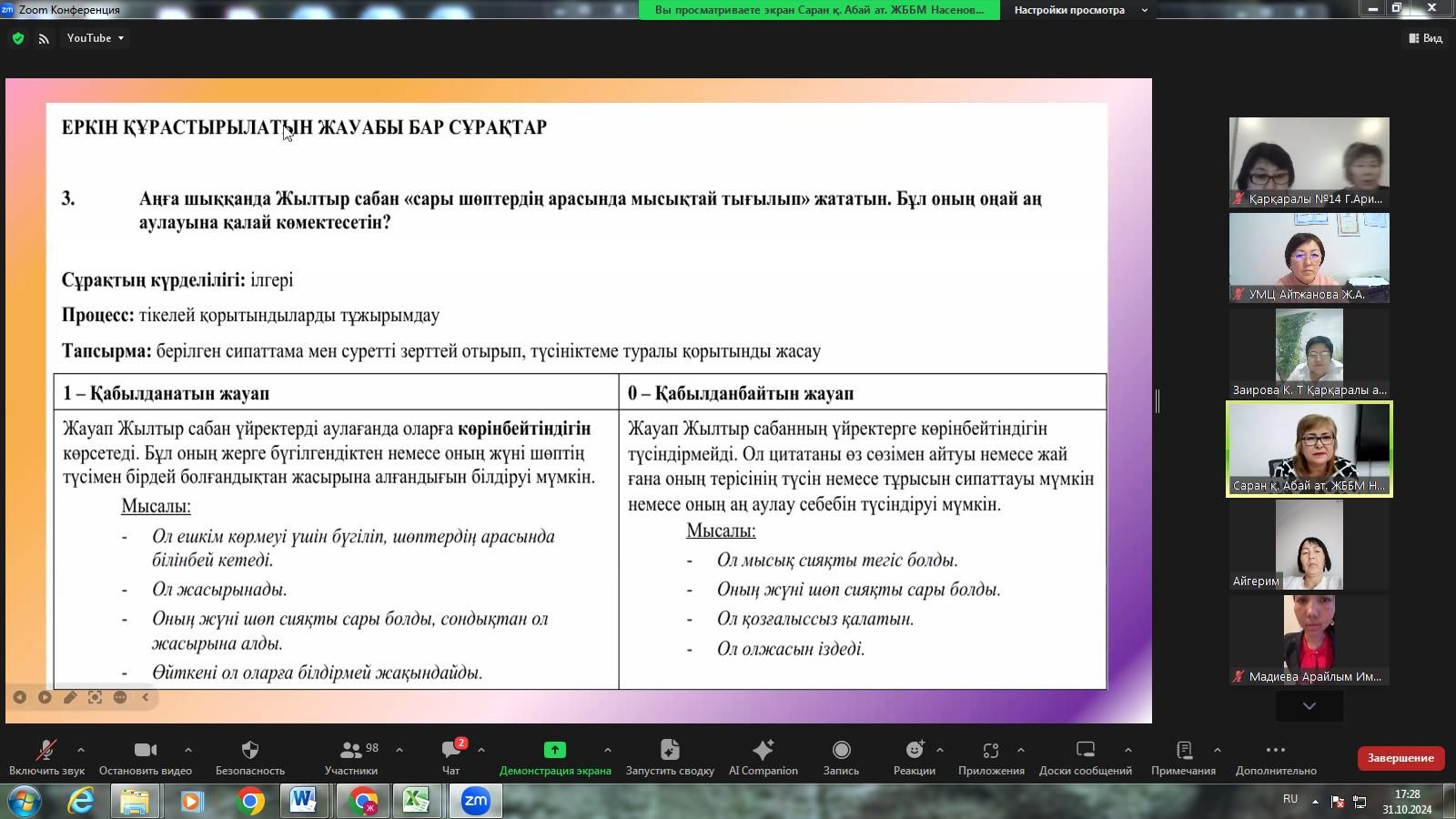
Task: Unmute microphone with Включить звук
Action: coord(45,751)
